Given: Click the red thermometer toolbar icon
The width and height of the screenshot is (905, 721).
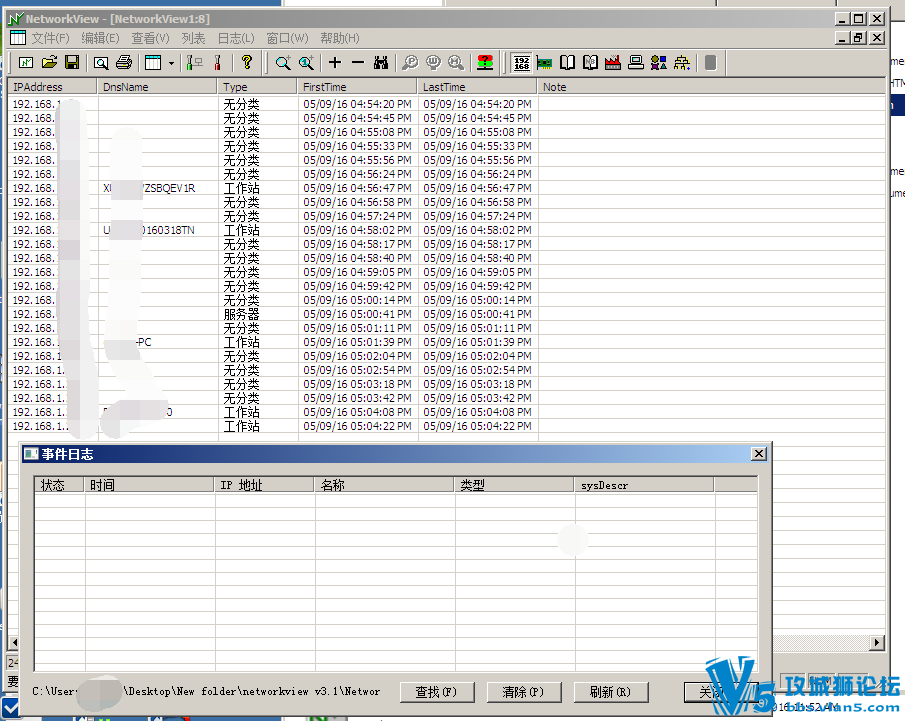Looking at the screenshot, I should [x=218, y=62].
